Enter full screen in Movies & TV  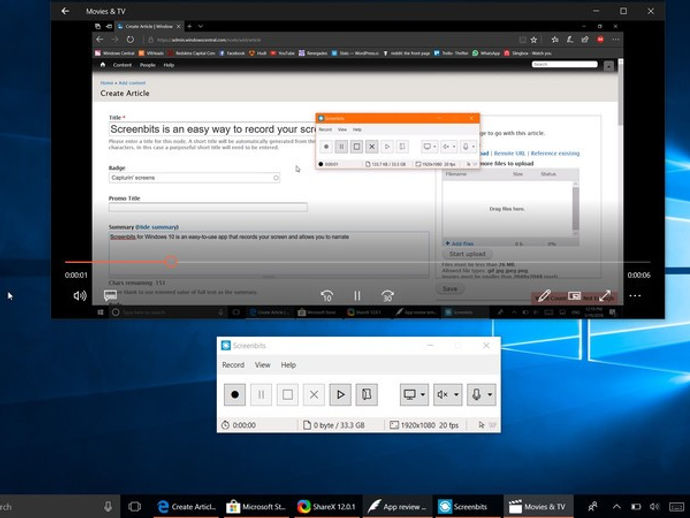point(605,296)
